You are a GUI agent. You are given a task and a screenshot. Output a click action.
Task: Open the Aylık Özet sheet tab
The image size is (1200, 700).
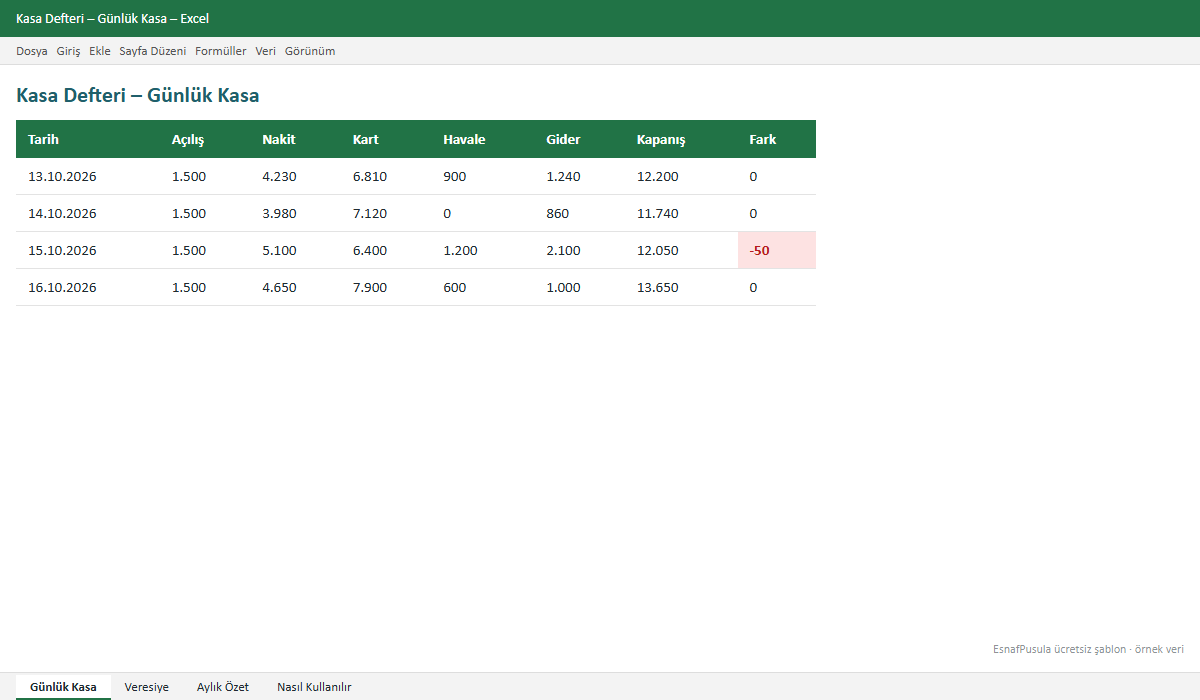coord(223,687)
